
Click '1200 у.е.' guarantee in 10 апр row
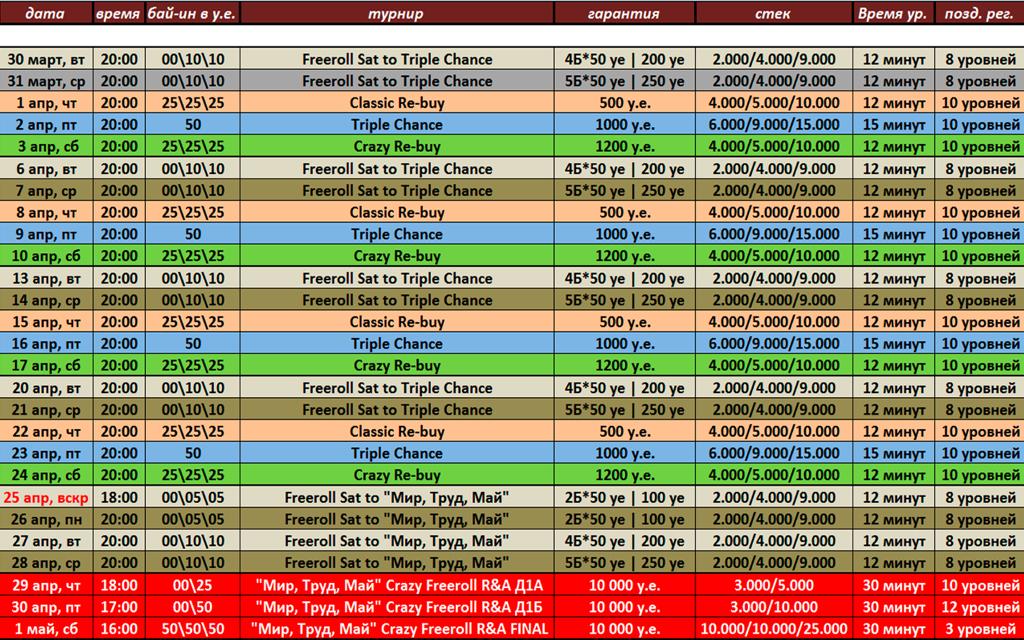[x=624, y=256]
